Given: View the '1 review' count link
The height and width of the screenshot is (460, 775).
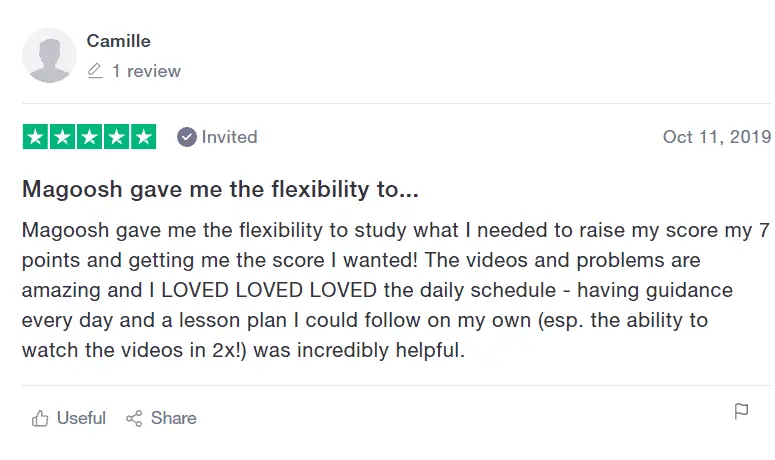Looking at the screenshot, I should [146, 71].
